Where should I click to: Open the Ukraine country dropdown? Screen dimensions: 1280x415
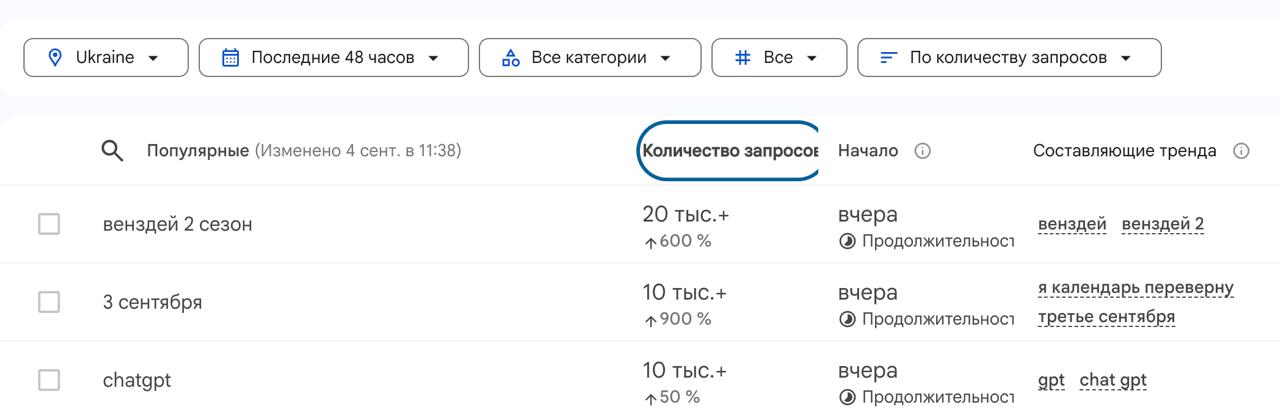[x=106, y=58]
